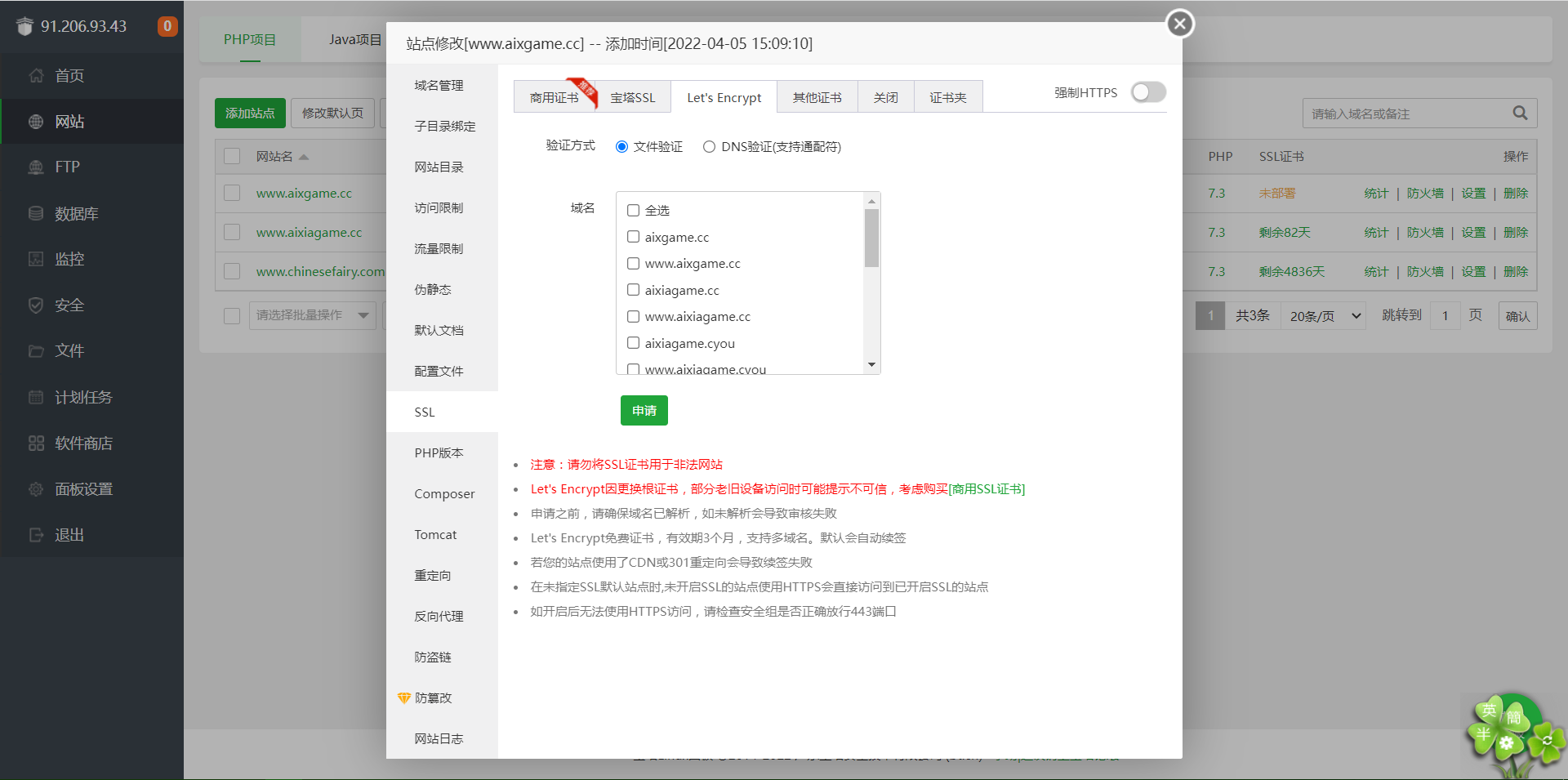Open Composer in dialog menu
Image resolution: width=1568 pixels, height=780 pixels.
click(x=442, y=493)
